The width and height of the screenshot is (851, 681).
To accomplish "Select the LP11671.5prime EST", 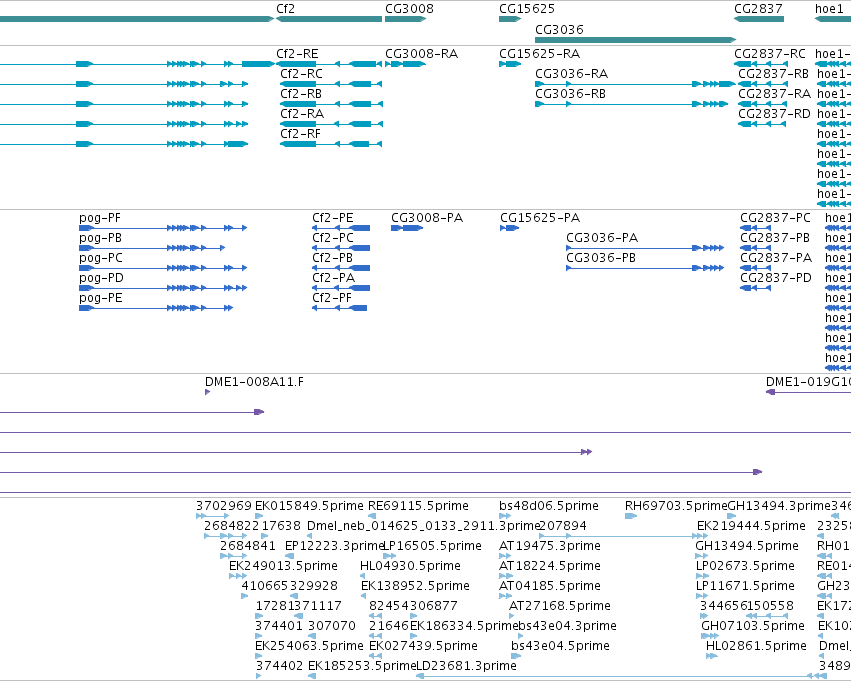I will 702,596.
